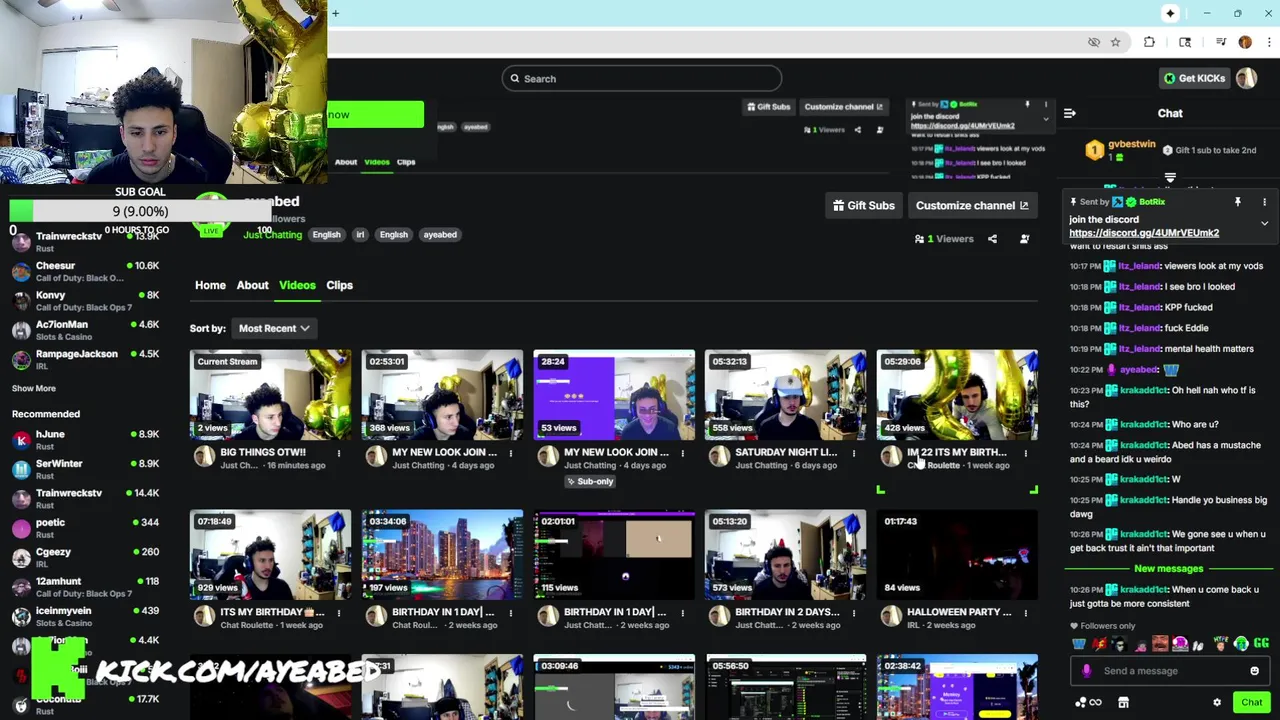Image resolution: width=1280 pixels, height=720 pixels.
Task: Click the Gemini sparkle icon in title bar
Action: (1170, 13)
